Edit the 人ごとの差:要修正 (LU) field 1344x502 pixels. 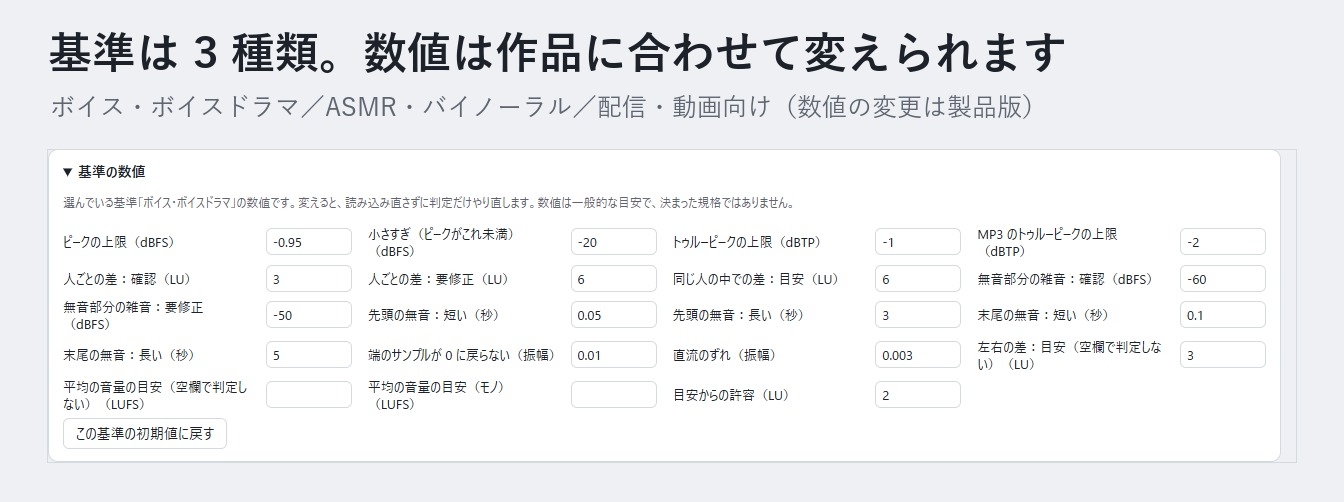click(x=614, y=279)
